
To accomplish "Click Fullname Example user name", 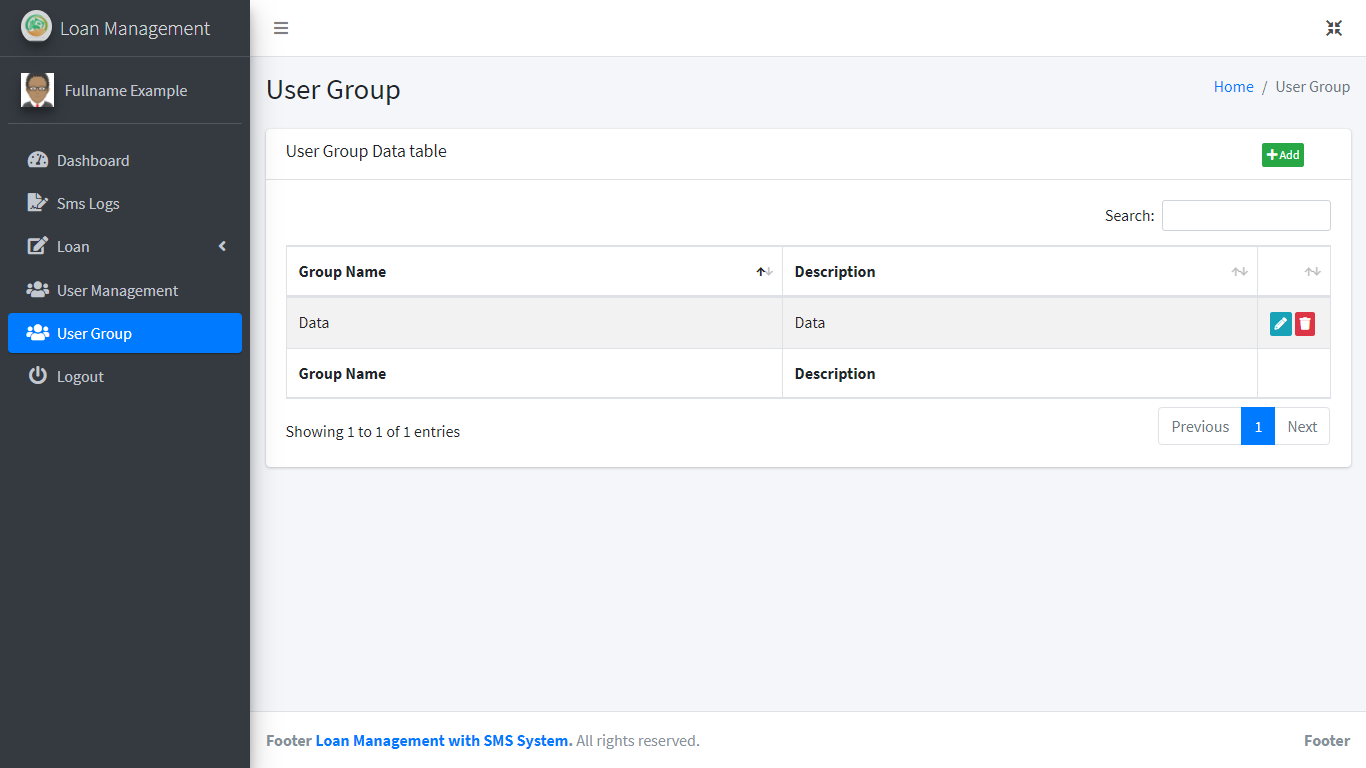I will tap(126, 90).
